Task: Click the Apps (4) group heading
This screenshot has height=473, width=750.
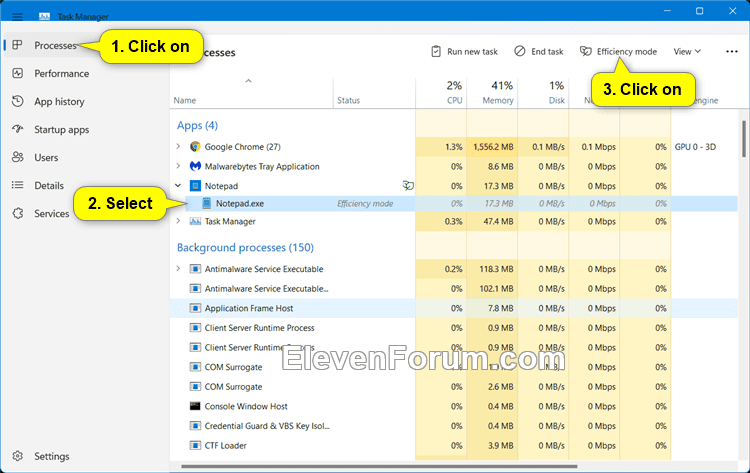Action: [x=197, y=125]
